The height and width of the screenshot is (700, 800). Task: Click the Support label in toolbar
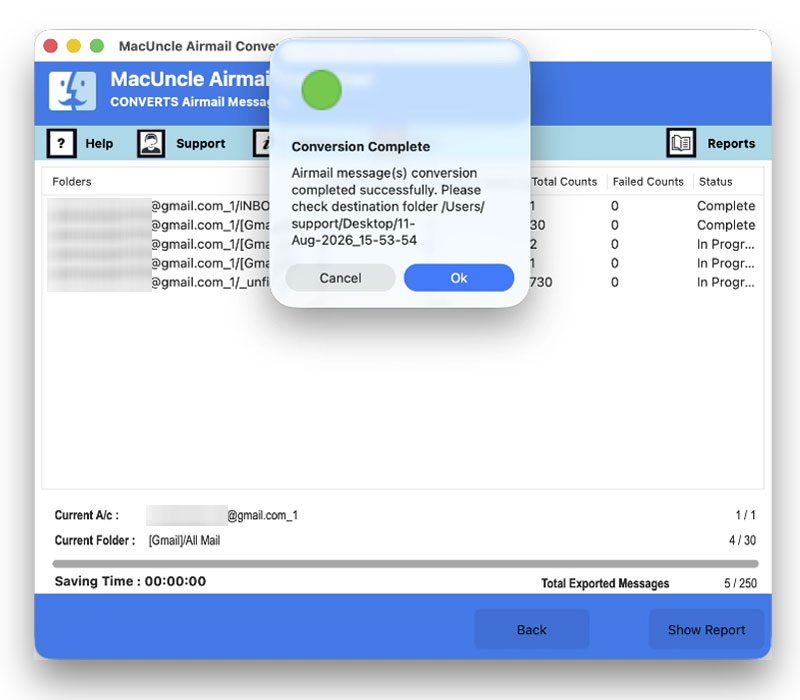tap(201, 143)
